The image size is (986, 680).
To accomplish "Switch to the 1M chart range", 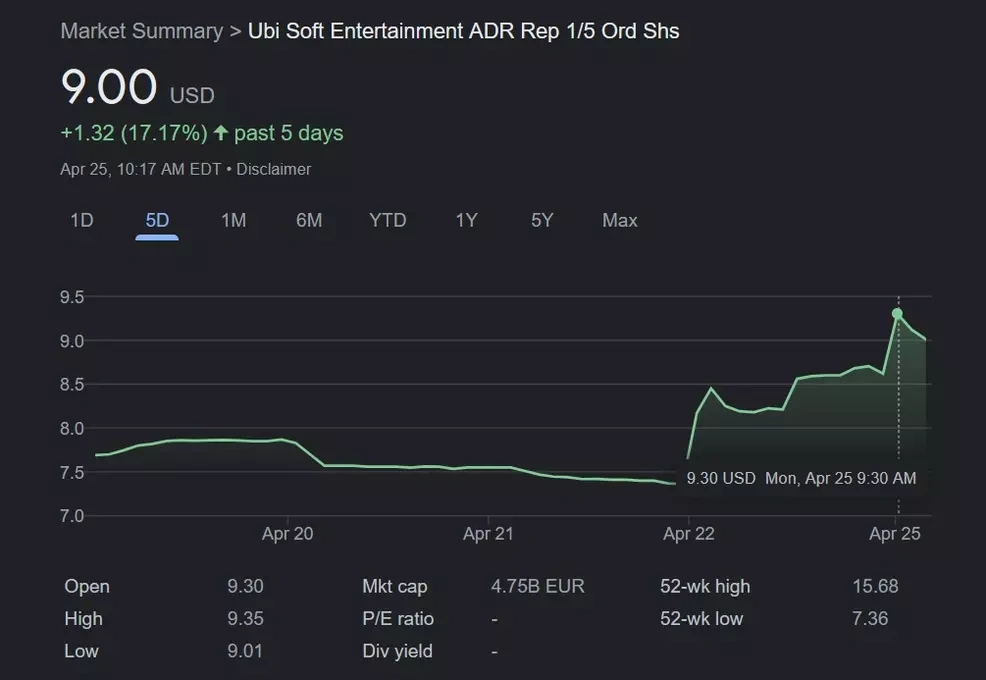I will 233,220.
